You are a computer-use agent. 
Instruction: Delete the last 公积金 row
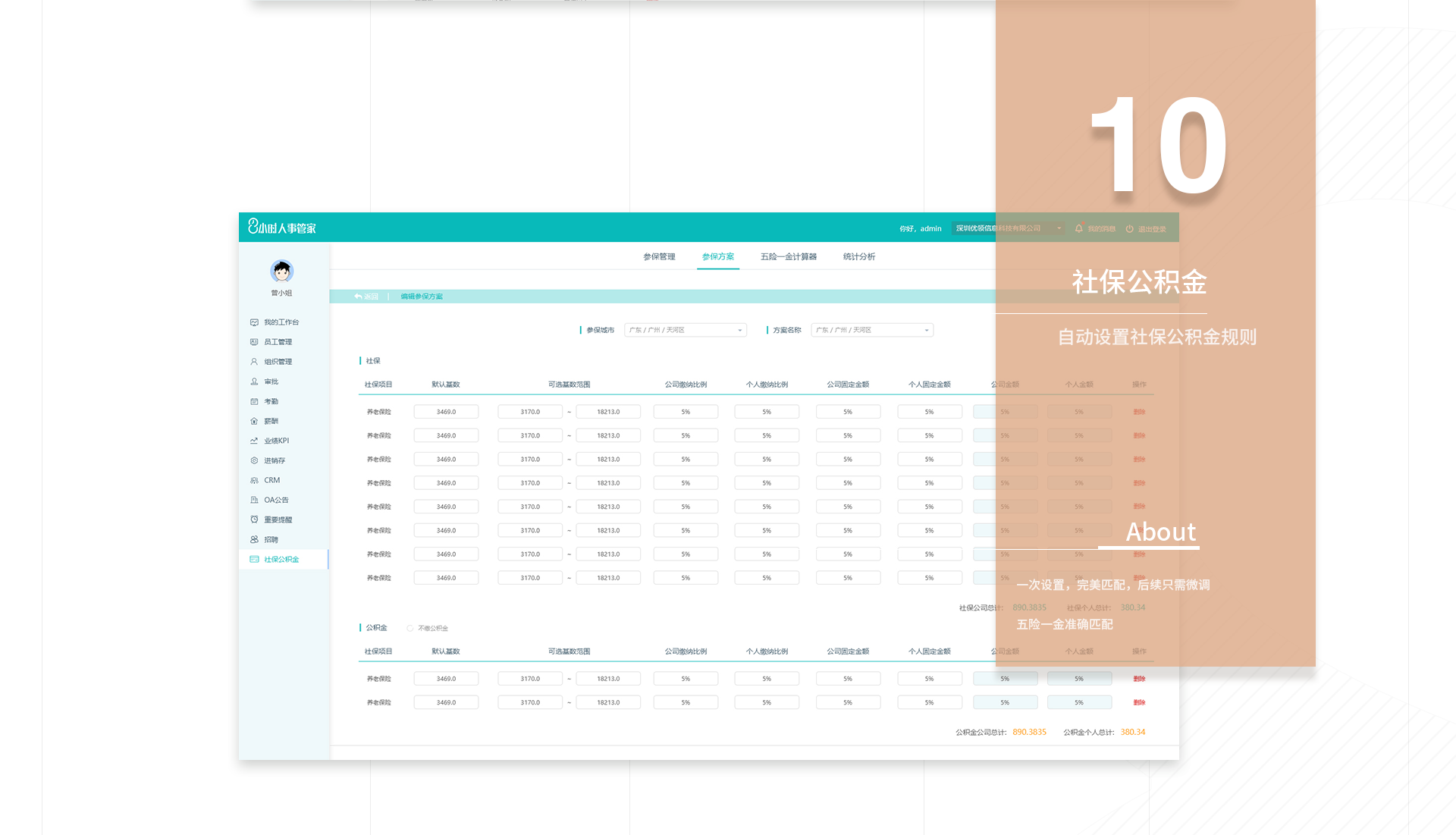pyautogui.click(x=1139, y=702)
